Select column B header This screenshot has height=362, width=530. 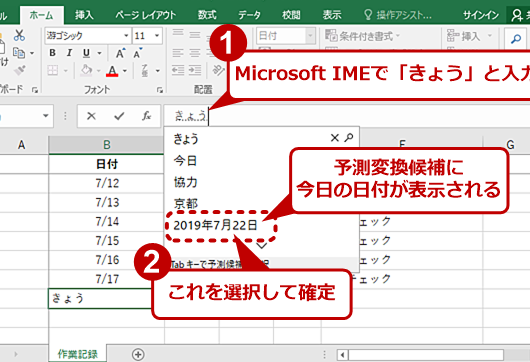(x=106, y=145)
